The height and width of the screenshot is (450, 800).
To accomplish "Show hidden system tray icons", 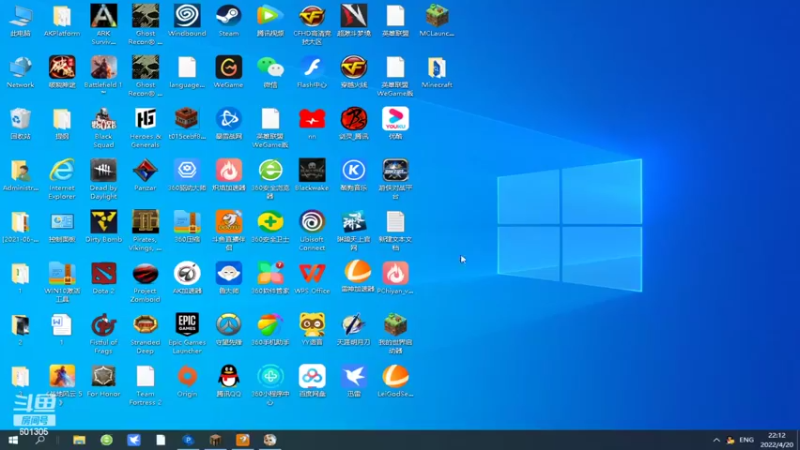I will (x=716, y=440).
